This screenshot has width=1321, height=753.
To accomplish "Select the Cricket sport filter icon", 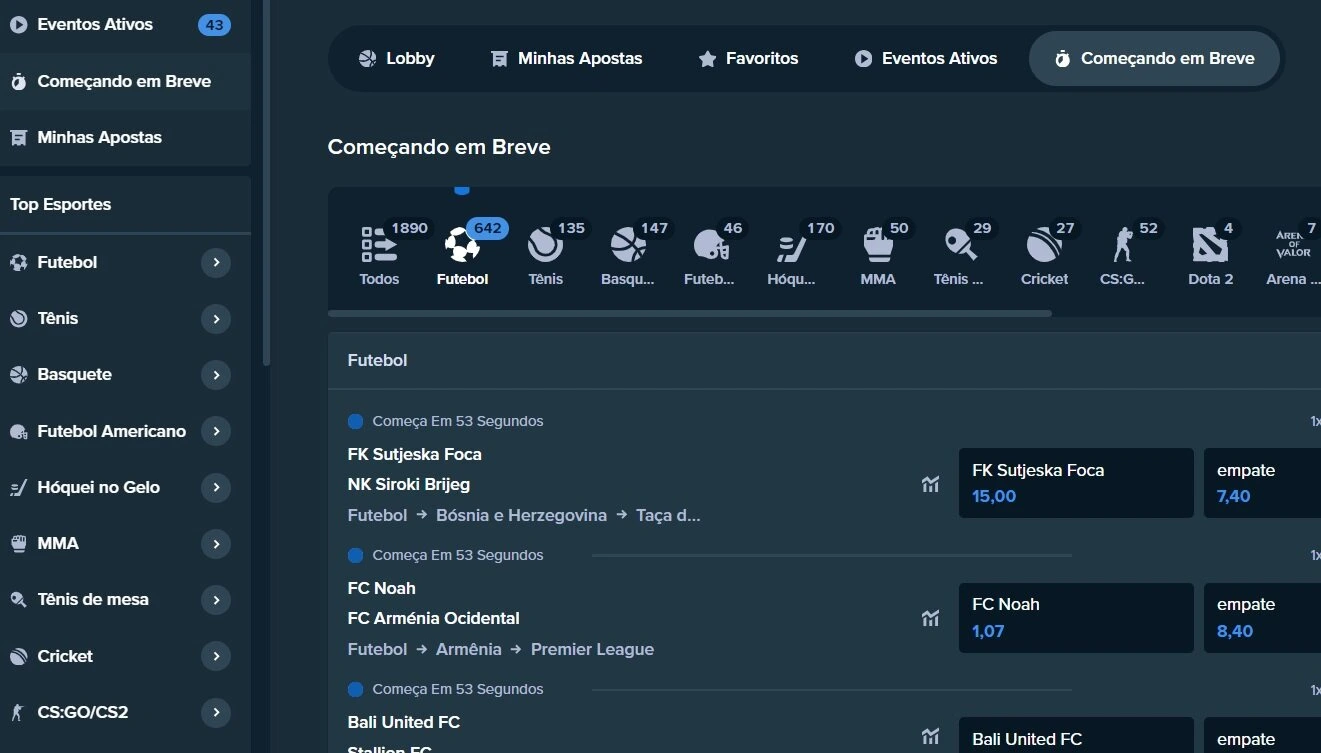I will (x=1044, y=245).
